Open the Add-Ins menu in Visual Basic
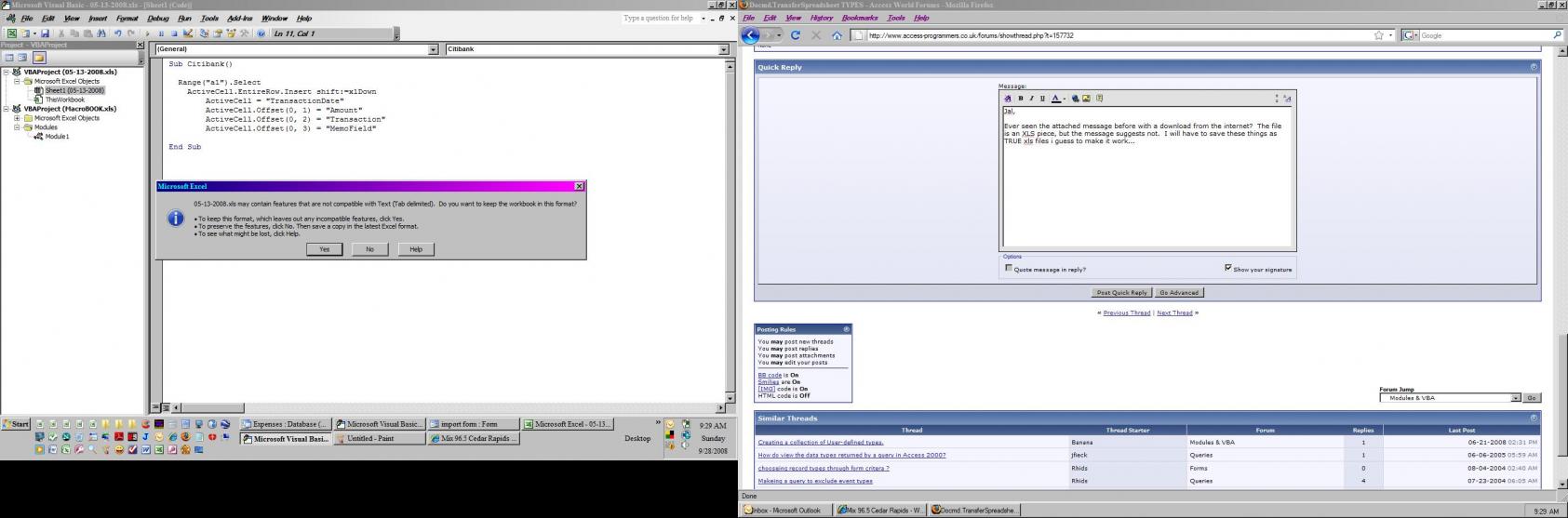 [x=239, y=18]
